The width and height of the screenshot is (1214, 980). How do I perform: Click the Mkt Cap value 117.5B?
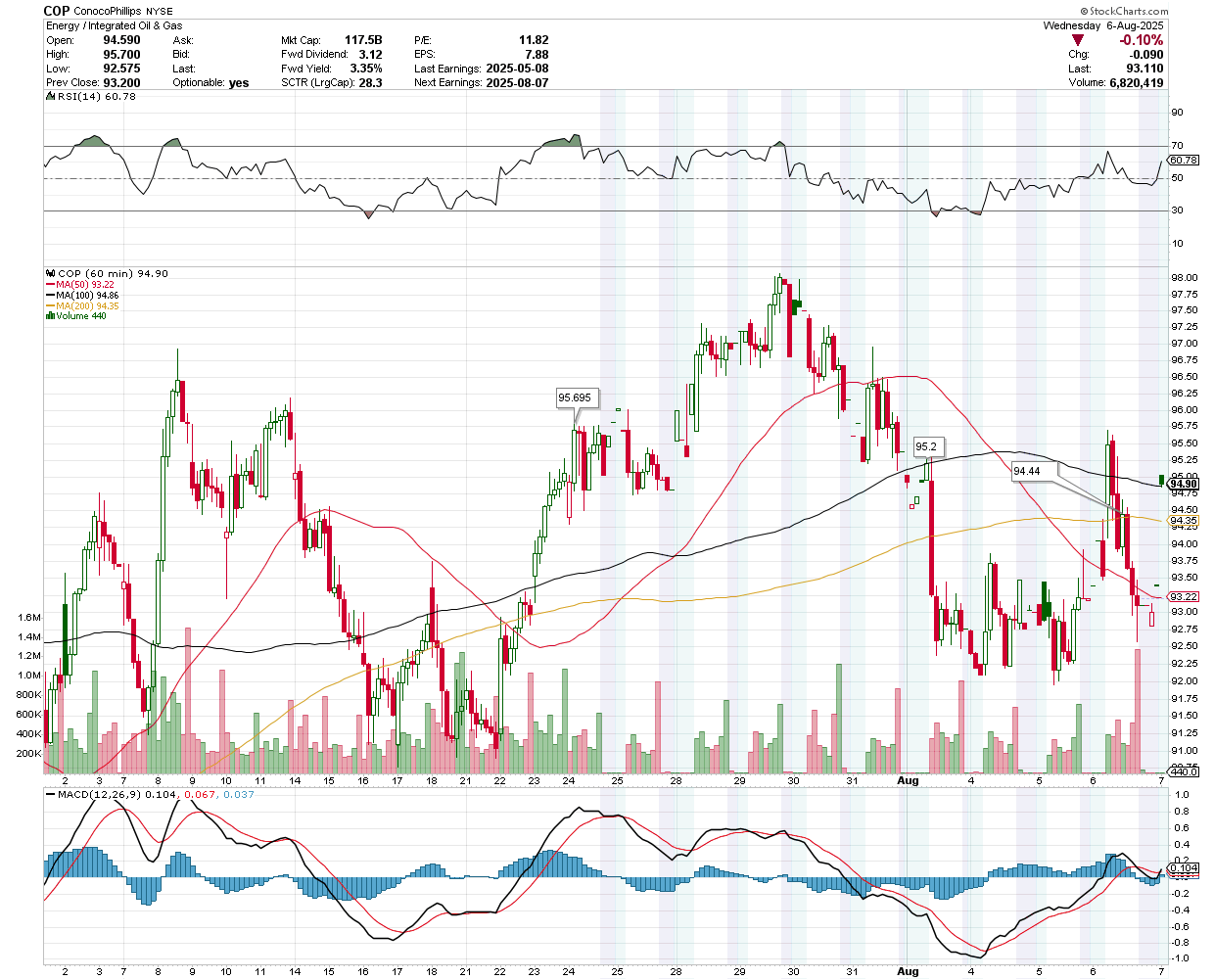tap(363, 40)
